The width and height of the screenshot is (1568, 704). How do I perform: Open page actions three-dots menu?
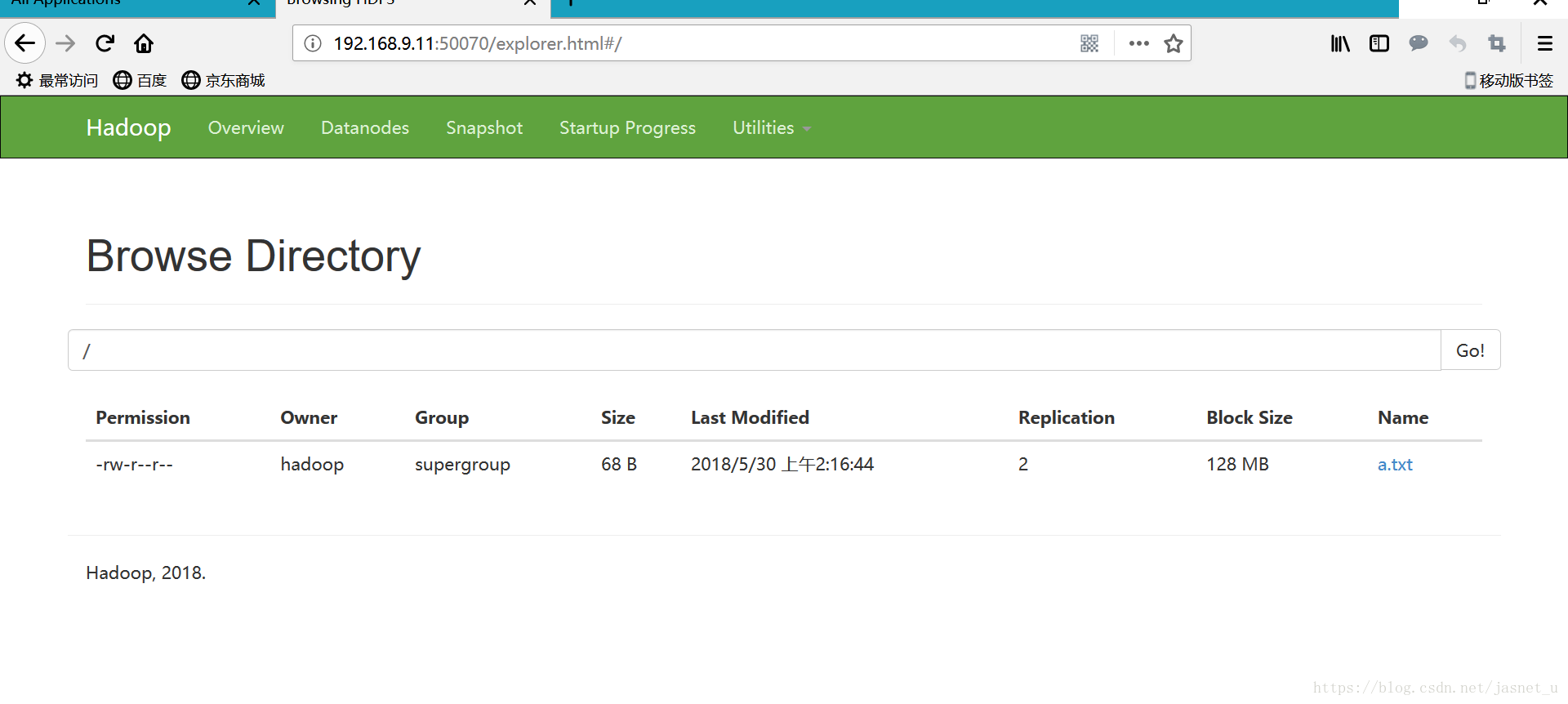pyautogui.click(x=1138, y=43)
